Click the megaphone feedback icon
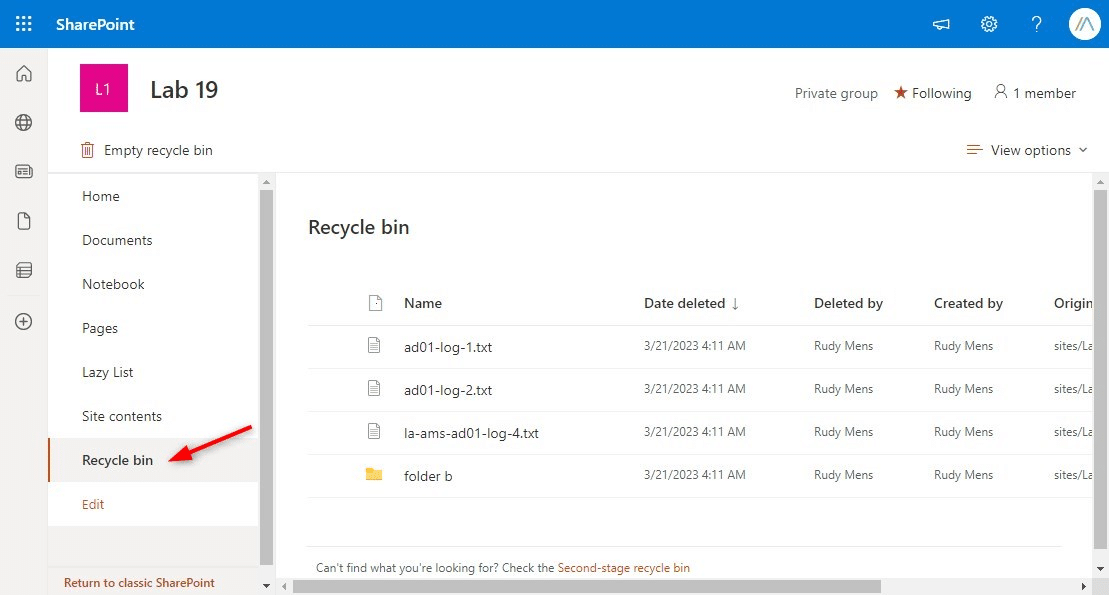This screenshot has height=595, width=1109. pyautogui.click(x=941, y=24)
